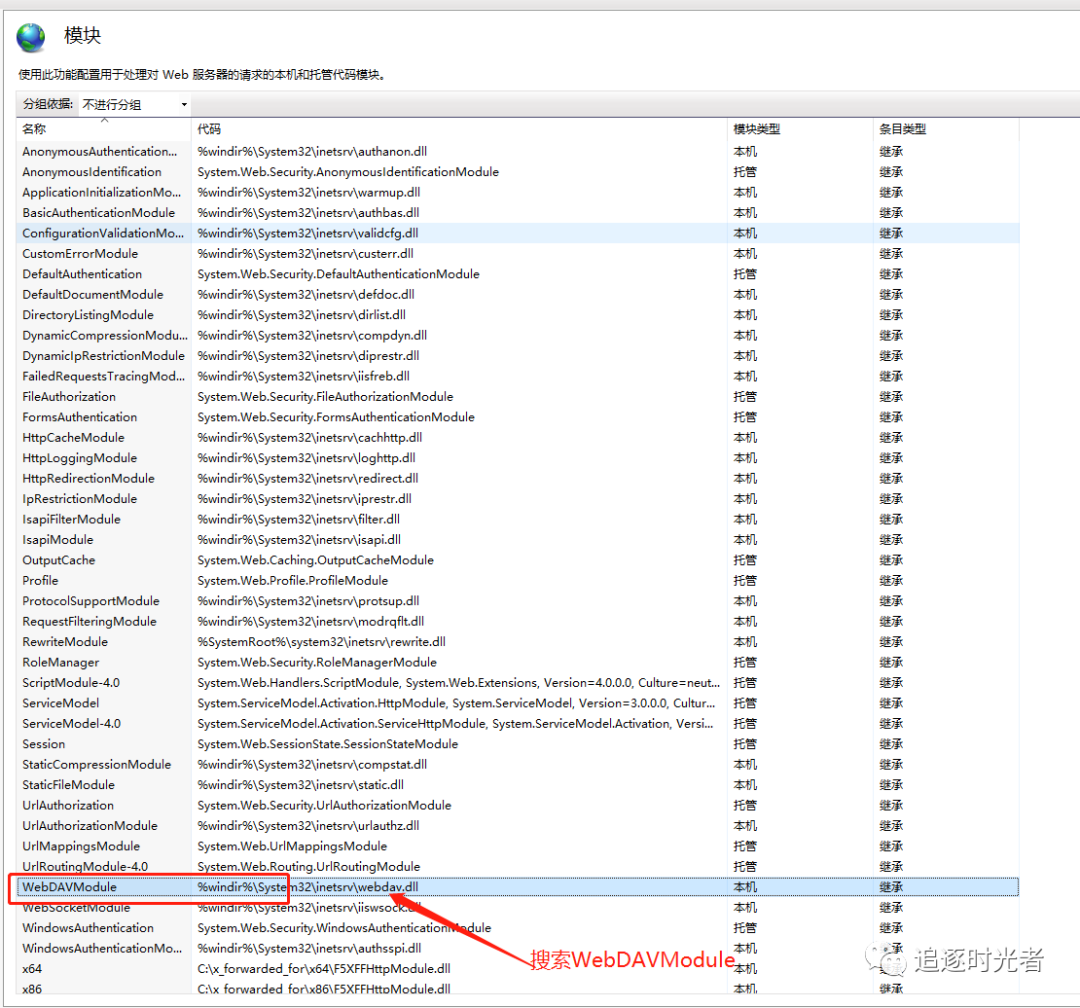Select the Session module entry
Screen dimensions: 1080x1008
tap(44, 744)
